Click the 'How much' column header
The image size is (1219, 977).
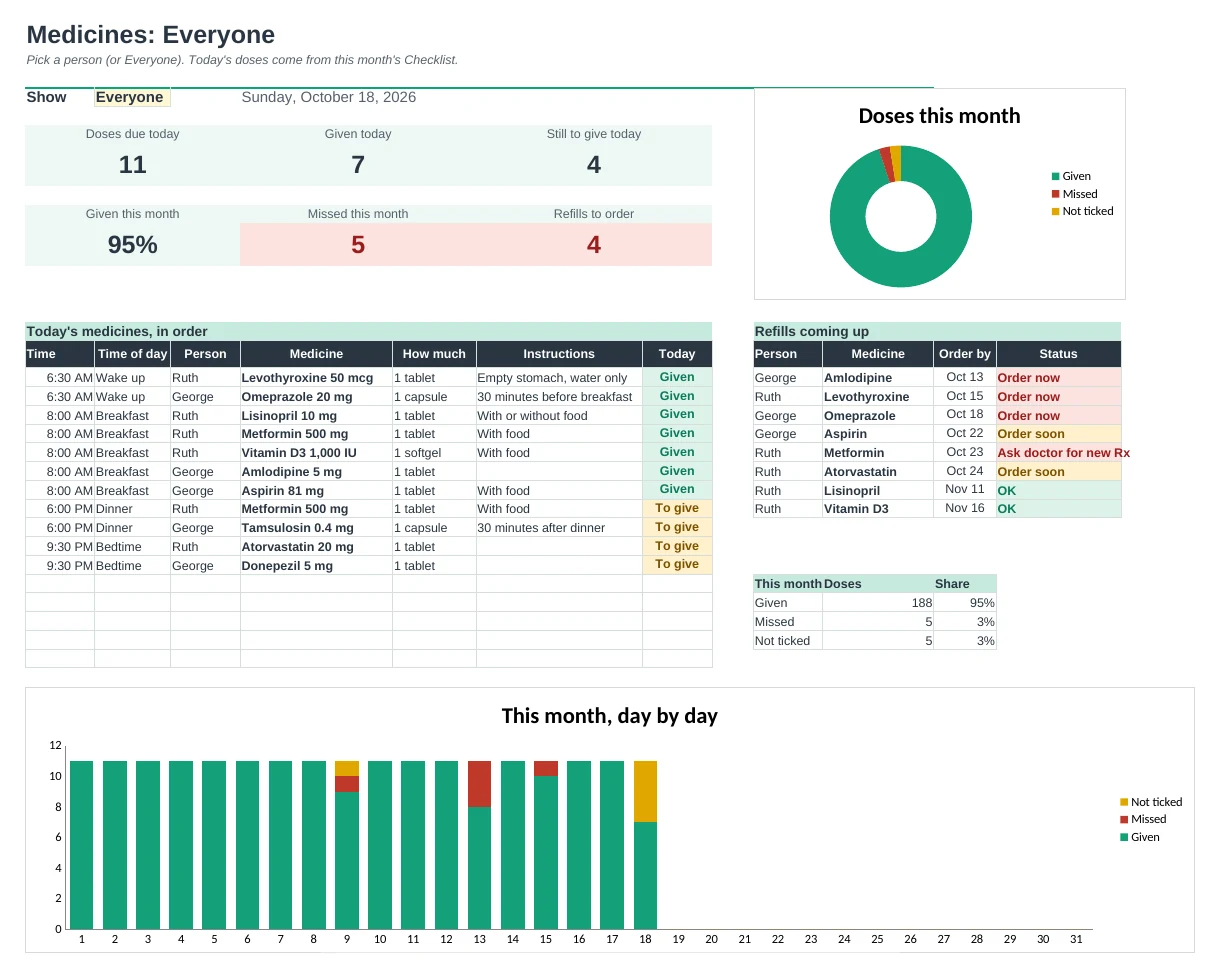(x=434, y=354)
